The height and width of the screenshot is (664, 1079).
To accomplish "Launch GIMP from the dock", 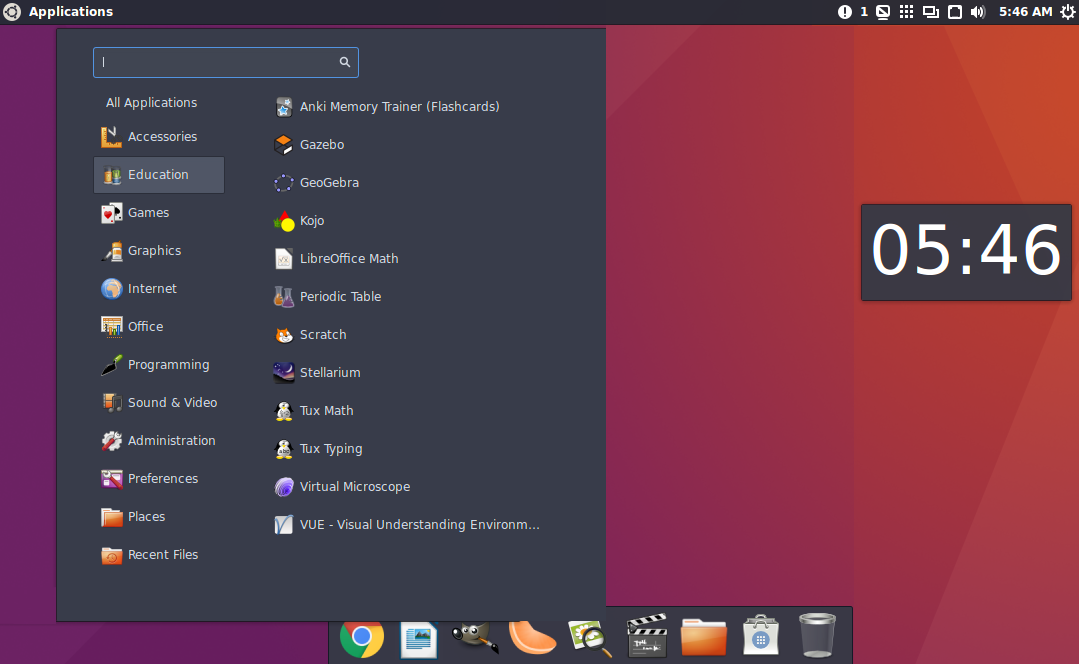I will [x=475, y=636].
